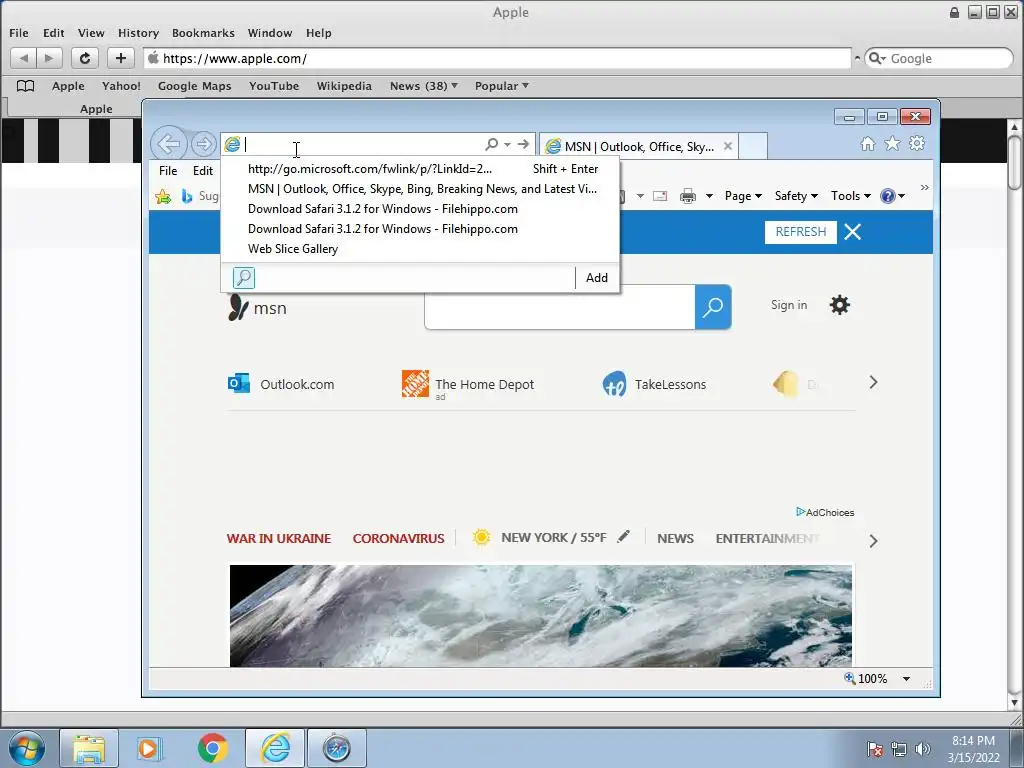Open Safari Window menu
This screenshot has height=768, width=1024.
[270, 33]
